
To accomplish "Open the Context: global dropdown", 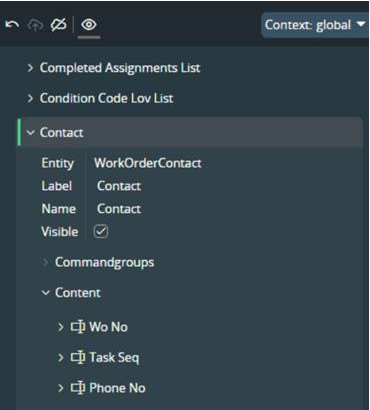I will click(315, 25).
